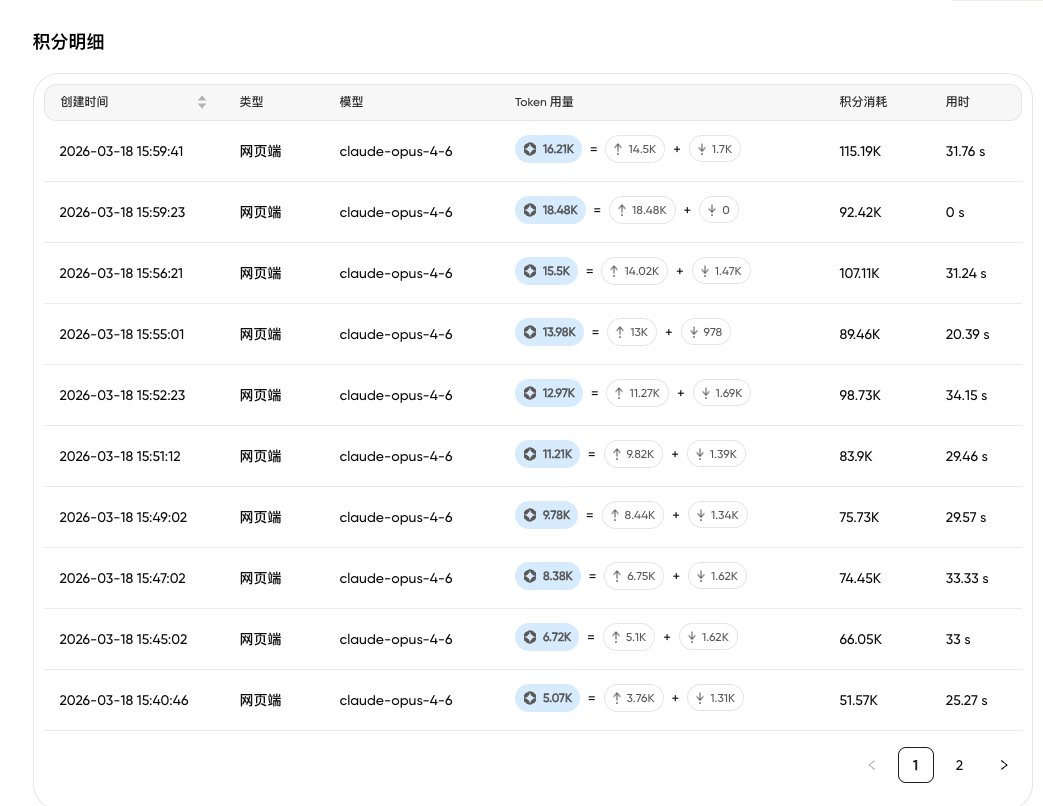Click the 25.27 s duration value

tap(967, 700)
